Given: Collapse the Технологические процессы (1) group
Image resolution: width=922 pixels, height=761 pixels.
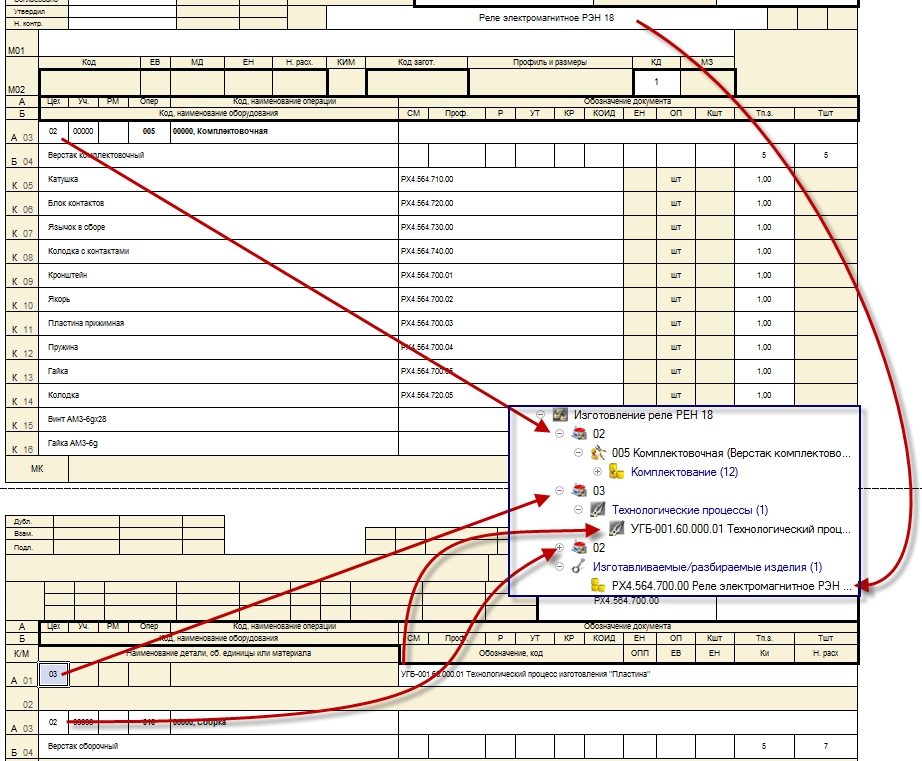Looking at the screenshot, I should [578, 510].
